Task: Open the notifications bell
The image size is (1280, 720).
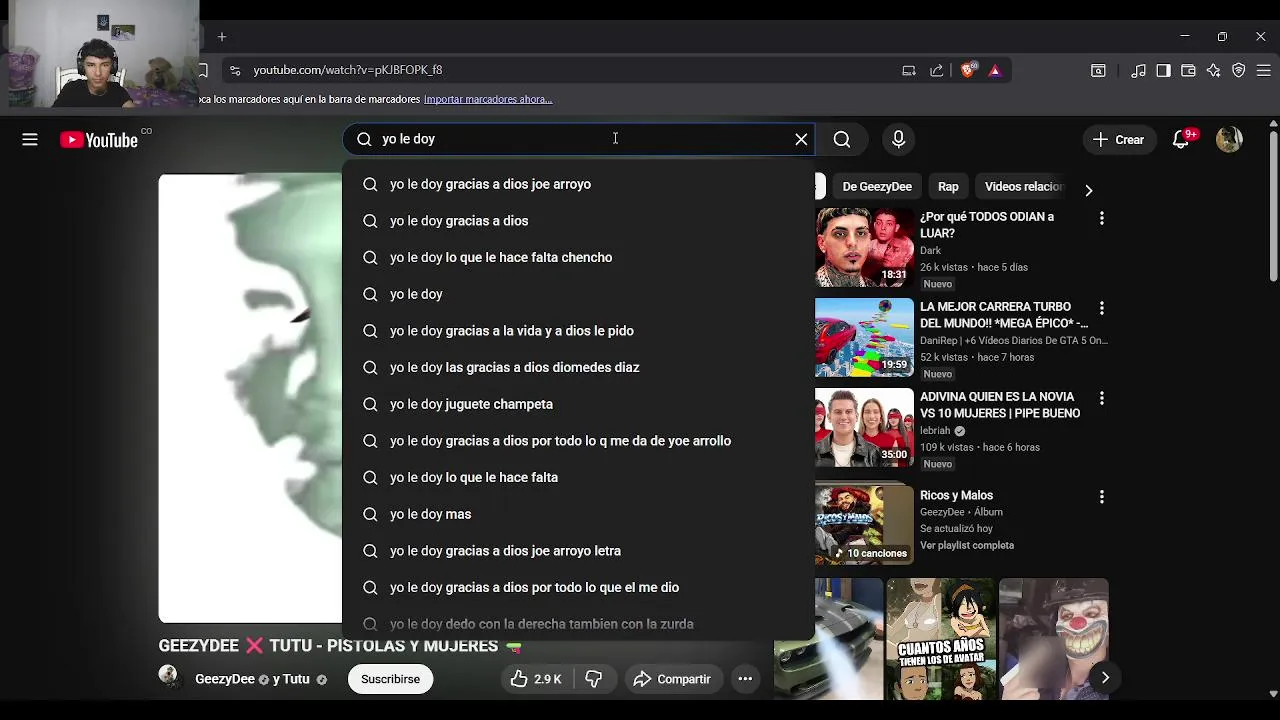Action: (1181, 139)
